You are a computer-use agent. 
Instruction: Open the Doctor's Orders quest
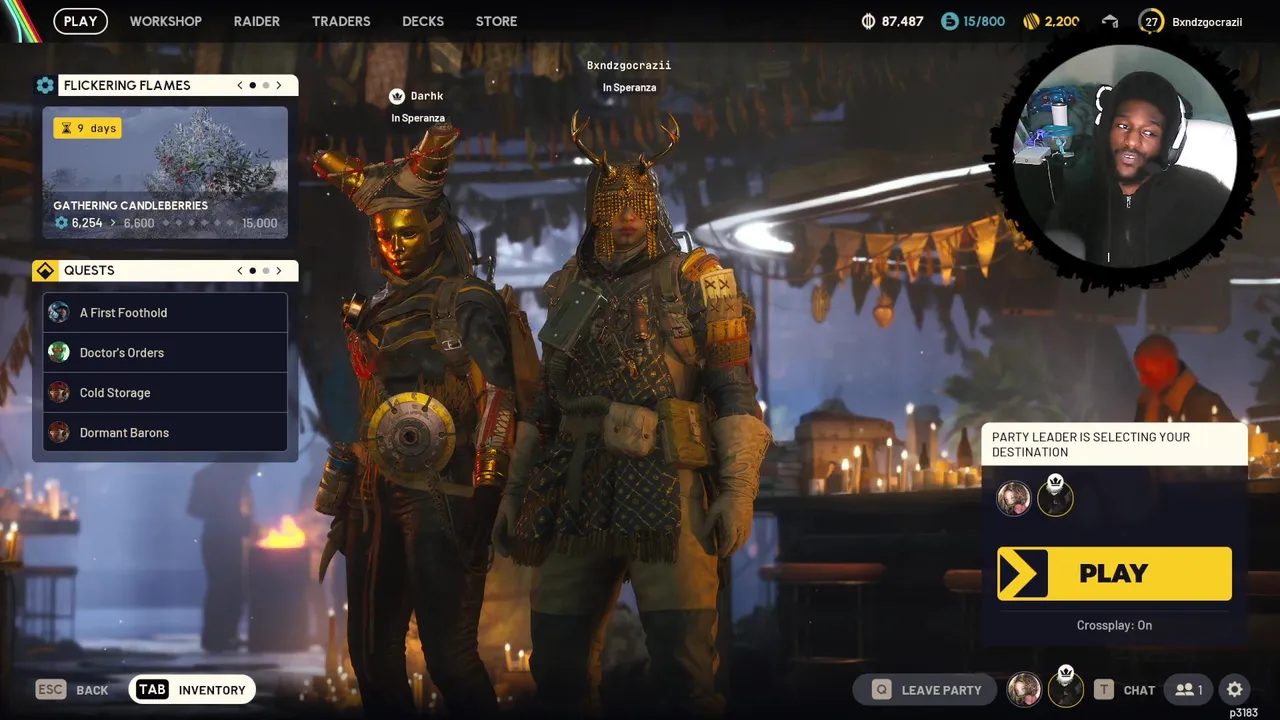(165, 352)
